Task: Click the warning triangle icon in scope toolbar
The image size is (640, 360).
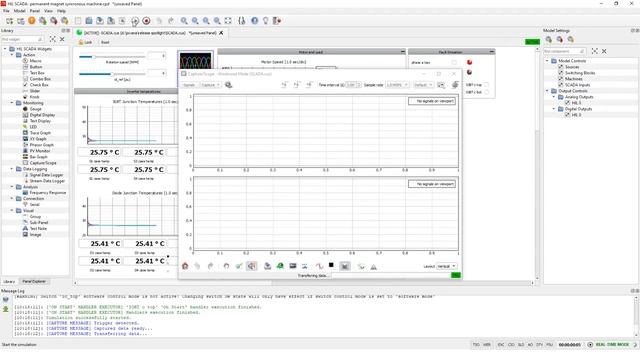Action: [x=373, y=267]
